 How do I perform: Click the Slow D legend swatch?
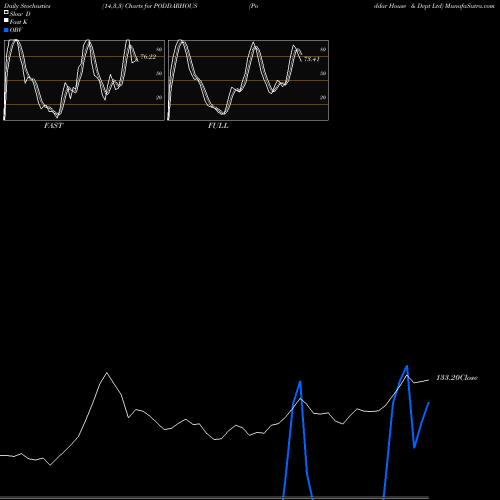6,12
